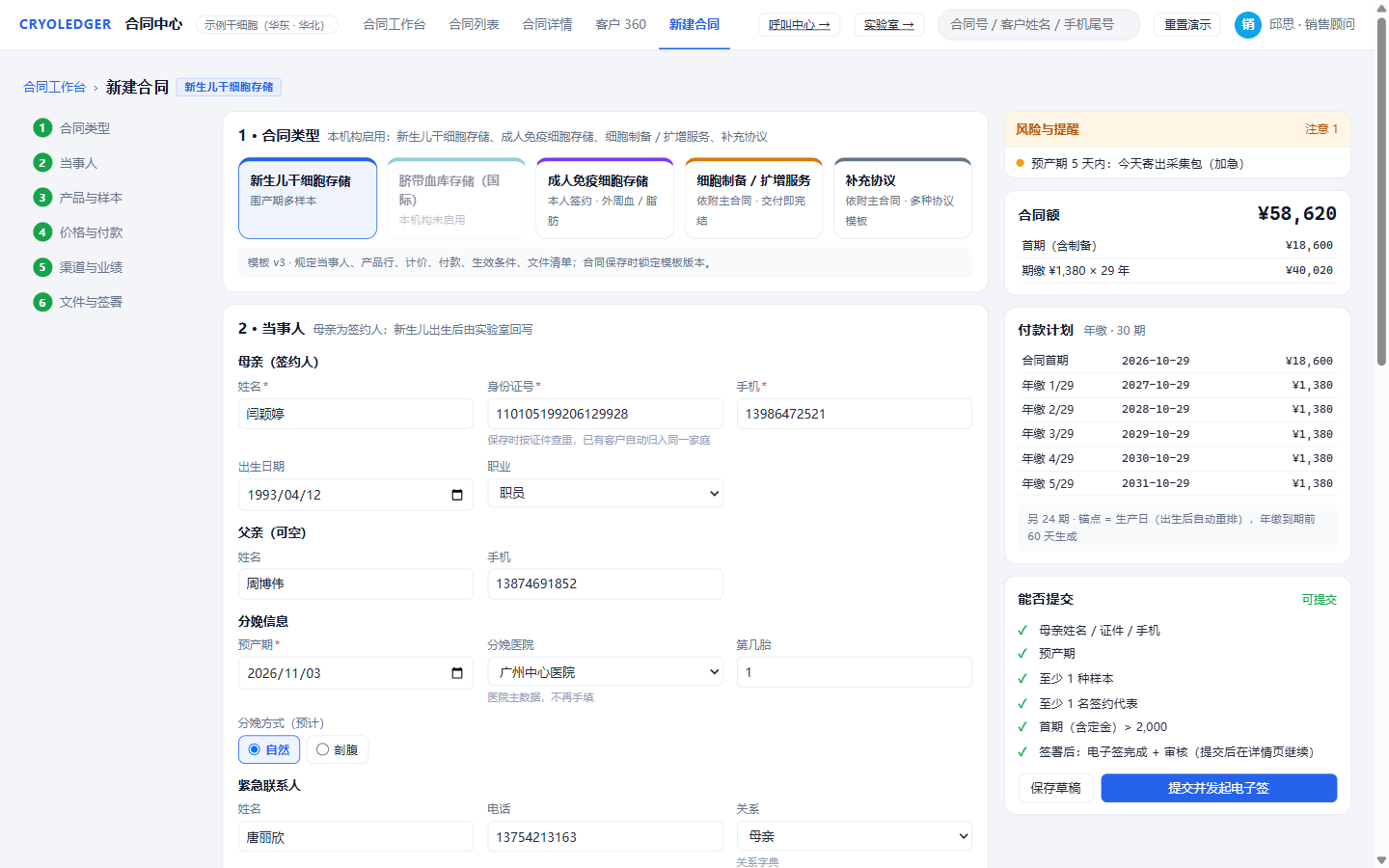
Task: Click the CRYOLEDGER logo
Action: [65, 24]
